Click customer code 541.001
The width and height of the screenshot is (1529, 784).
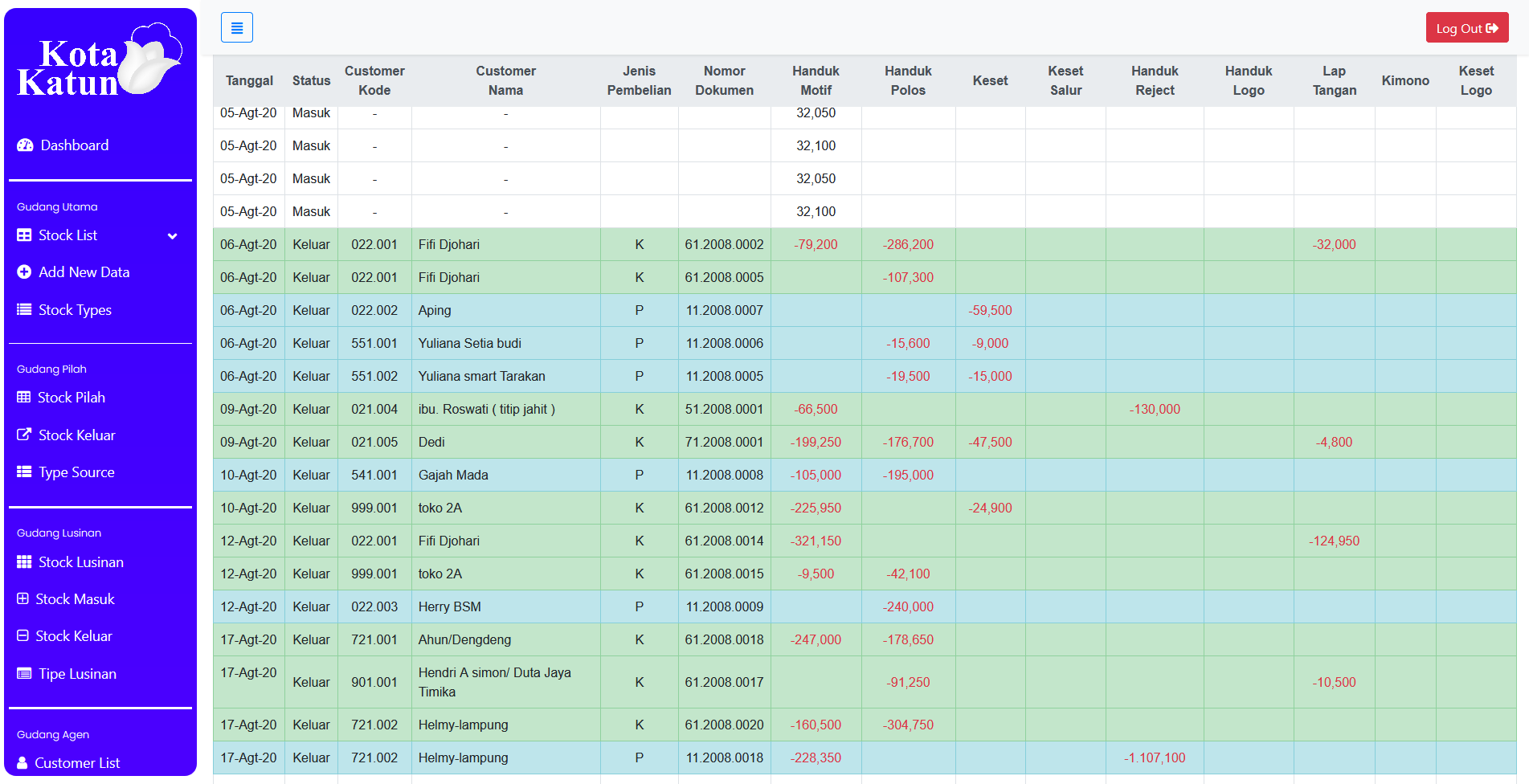point(374,475)
